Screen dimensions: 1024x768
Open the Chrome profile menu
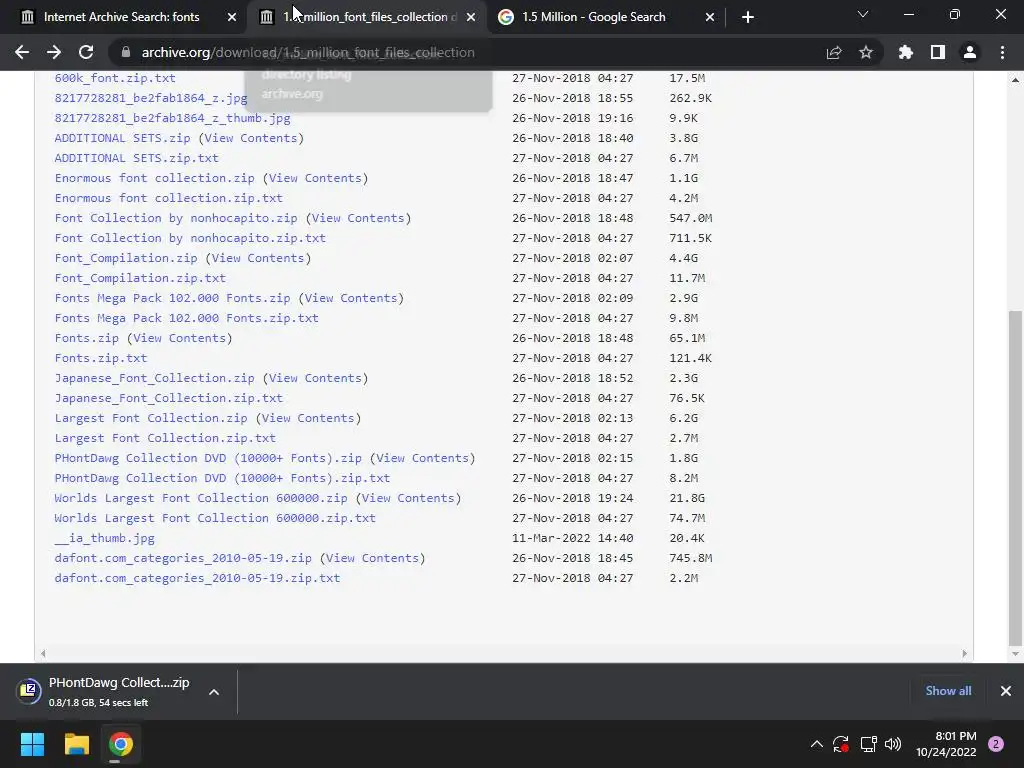pos(970,52)
